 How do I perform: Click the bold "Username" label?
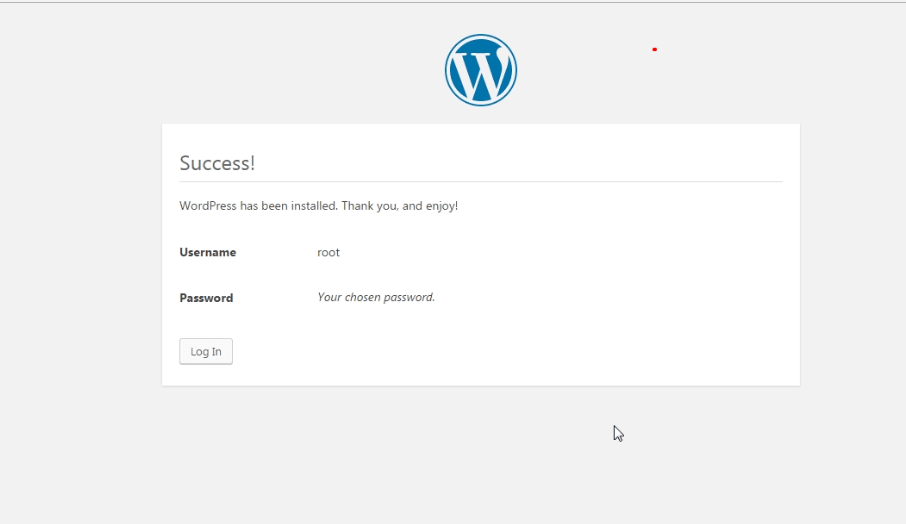point(208,253)
